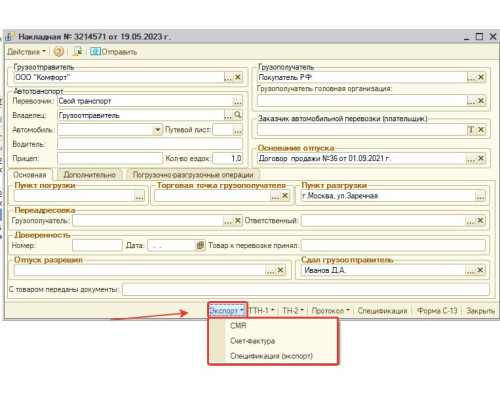
Task: Expand the Автомобиль dropdown arrow
Action: (x=157, y=130)
